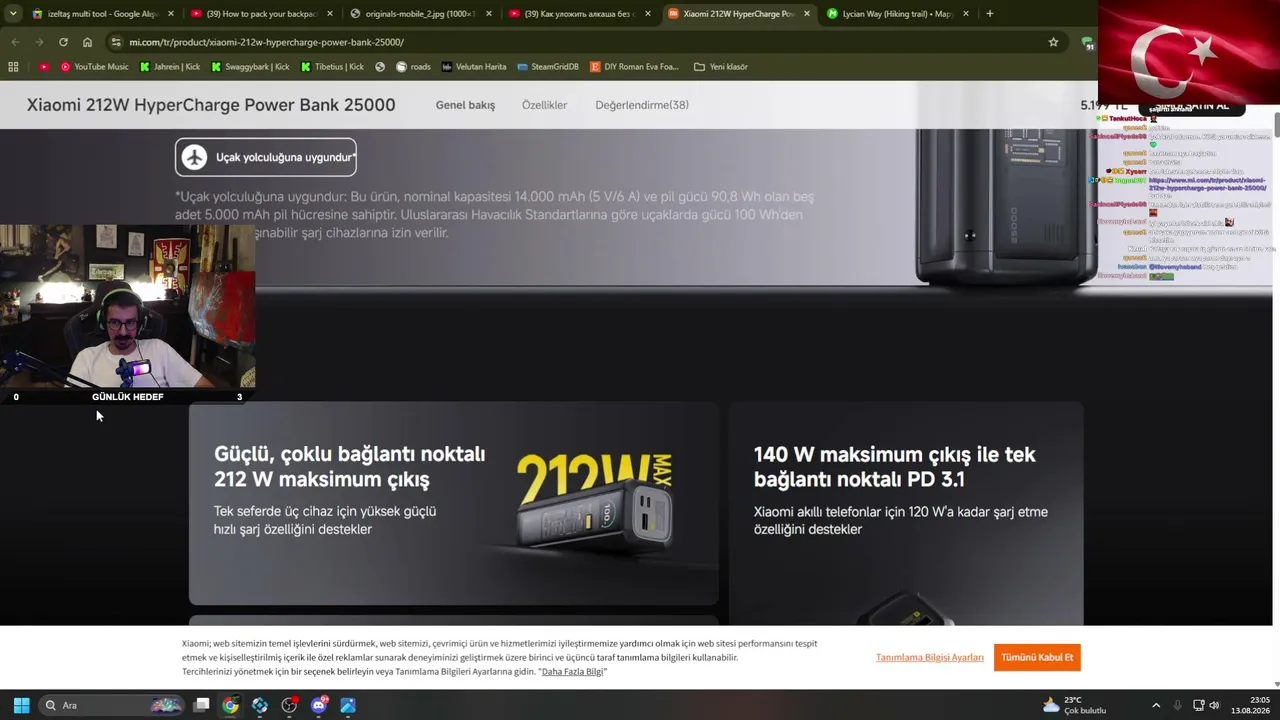Image resolution: width=1280 pixels, height=720 pixels.
Task: Open Velutan Harita bookmark
Action: 474,67
